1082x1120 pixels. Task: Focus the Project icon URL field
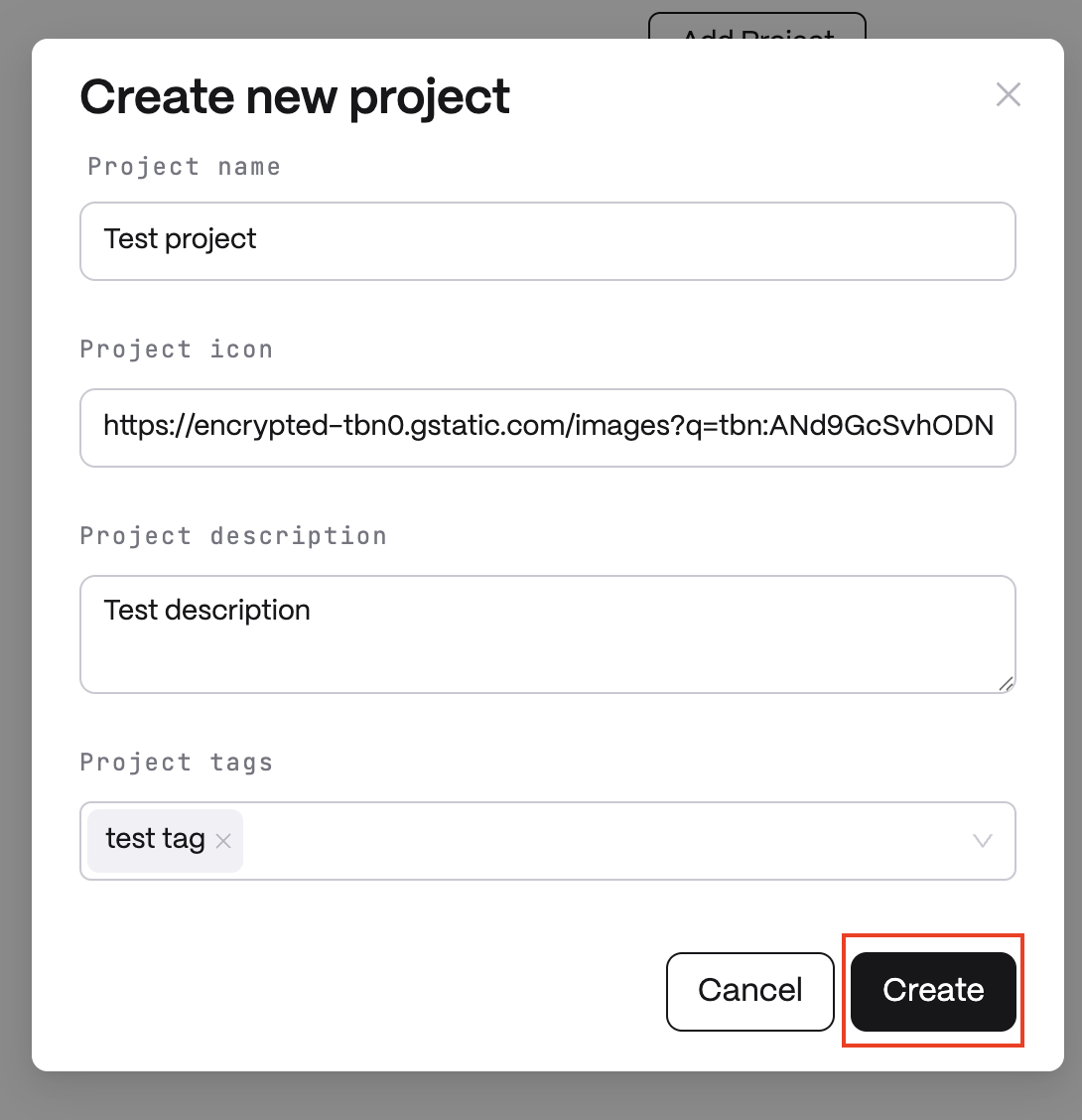pyautogui.click(x=547, y=428)
